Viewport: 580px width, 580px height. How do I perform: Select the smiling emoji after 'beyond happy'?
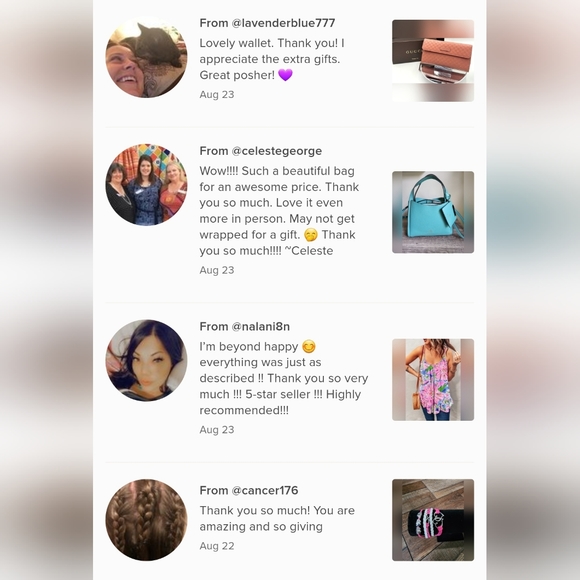[x=309, y=347]
